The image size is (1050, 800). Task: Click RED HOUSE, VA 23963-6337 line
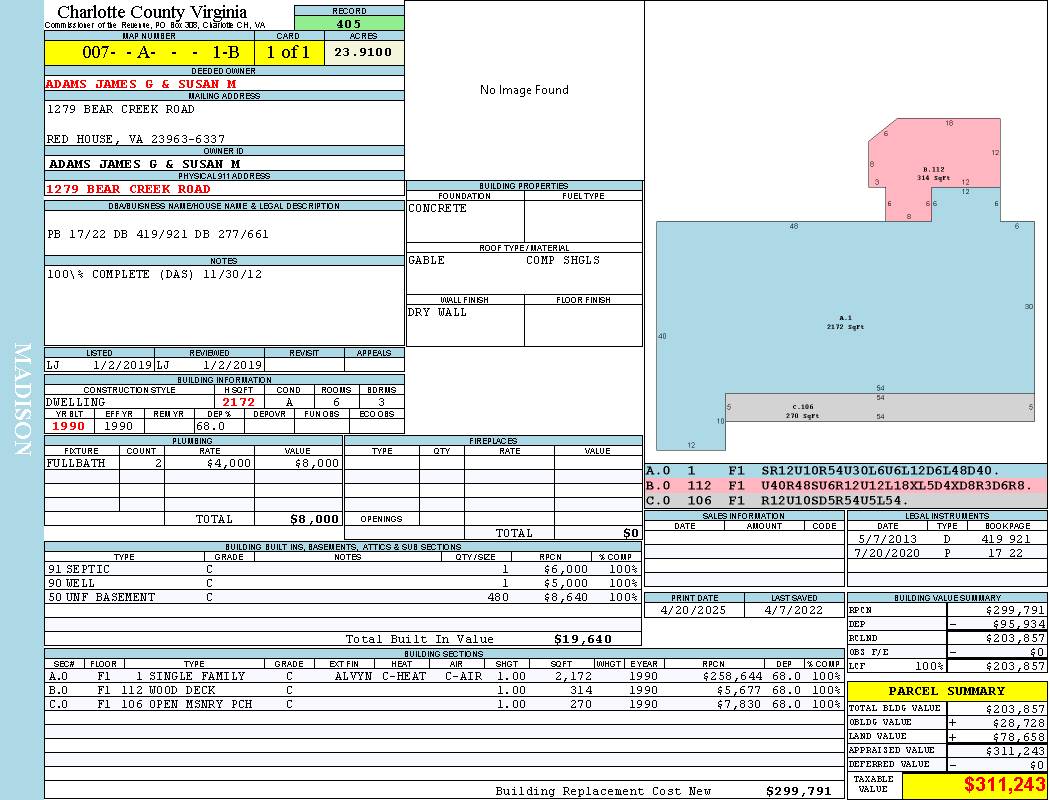(136, 139)
